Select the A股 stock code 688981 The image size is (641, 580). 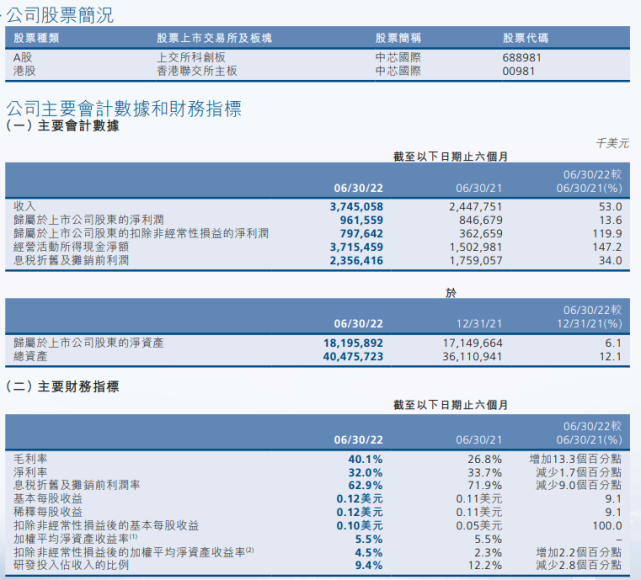click(522, 58)
